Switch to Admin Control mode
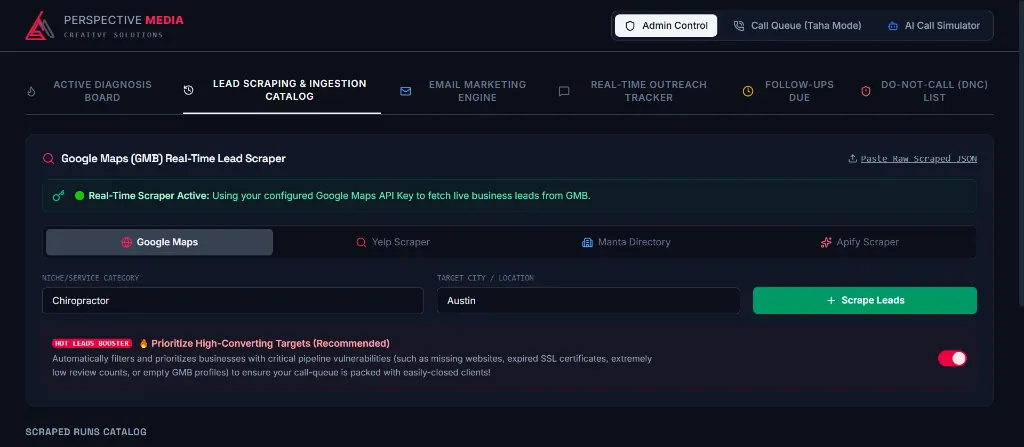Viewport: 1024px width, 447px height. click(x=666, y=26)
